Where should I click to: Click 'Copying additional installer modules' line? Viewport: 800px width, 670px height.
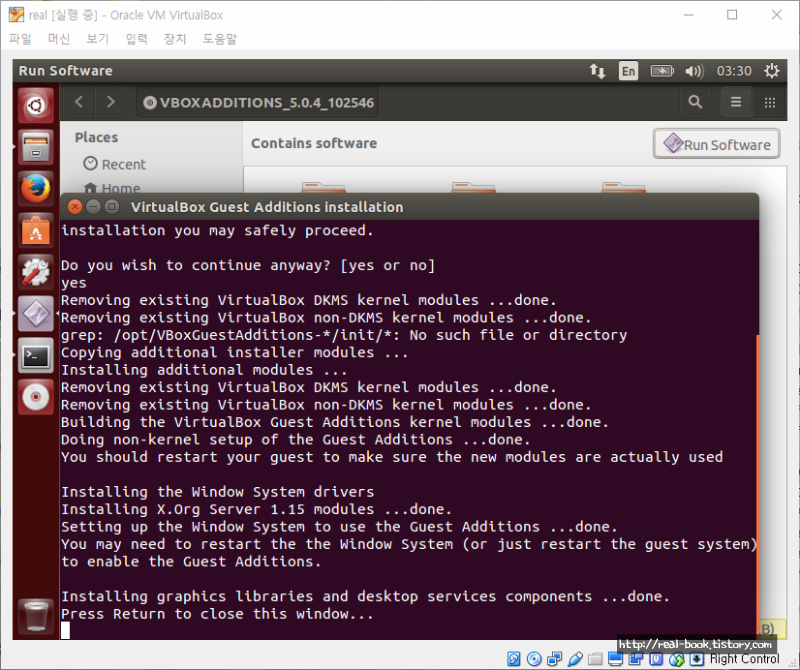[235, 353]
